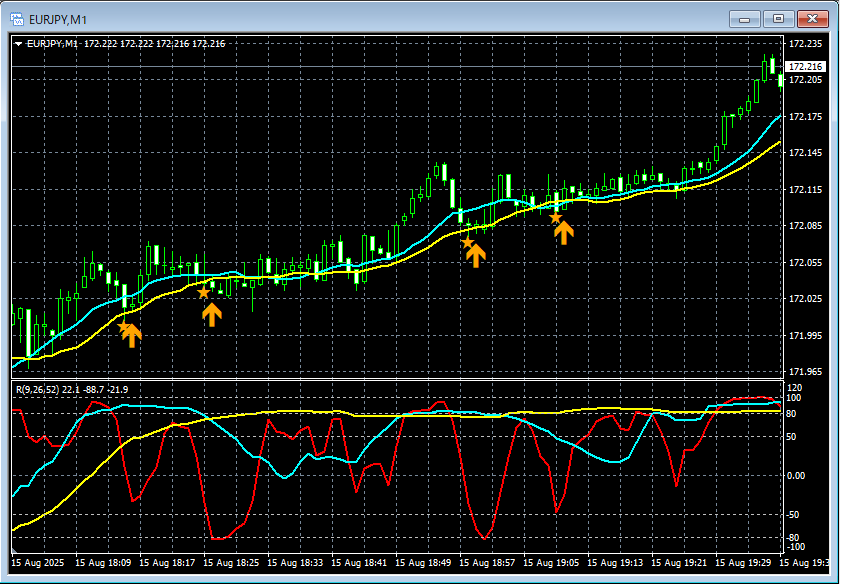Click price scale value 172.205
The height and width of the screenshot is (584, 841).
tap(805, 80)
